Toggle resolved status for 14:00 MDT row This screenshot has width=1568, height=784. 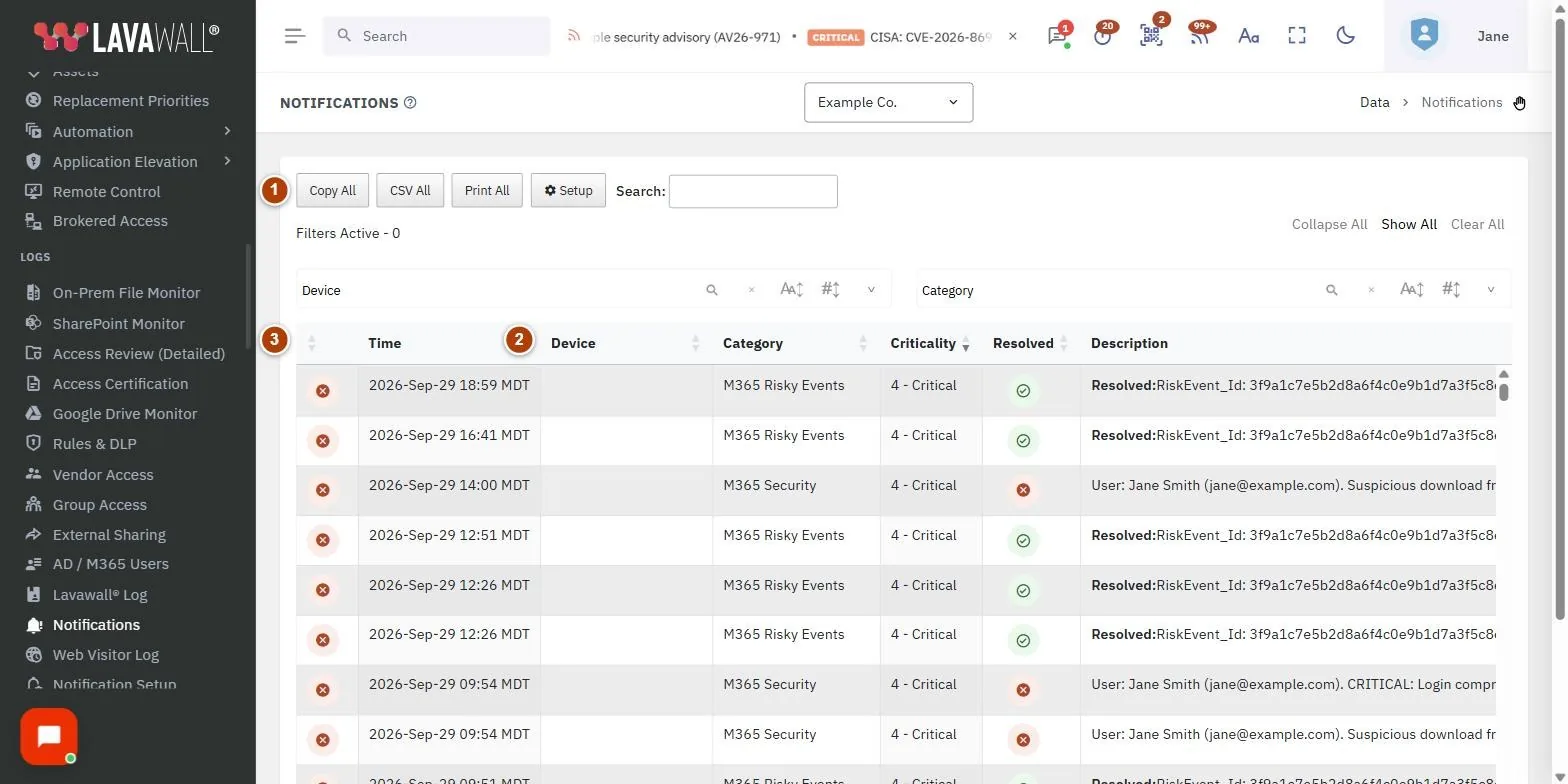click(1023, 490)
